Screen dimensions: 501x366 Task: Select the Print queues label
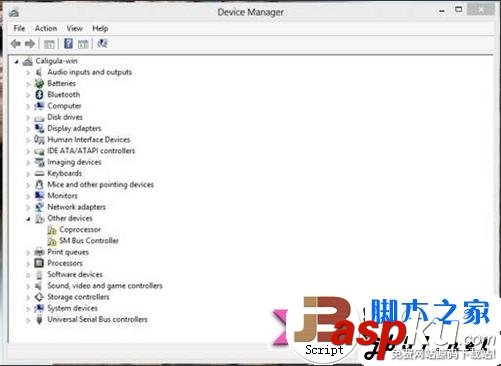pos(68,252)
